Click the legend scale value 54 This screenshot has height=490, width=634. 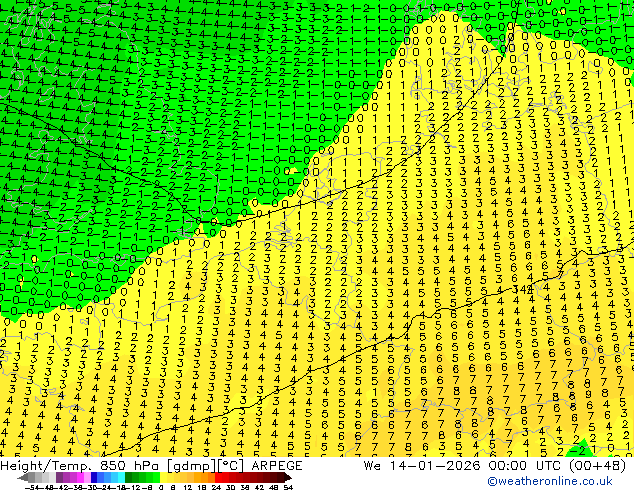click(x=288, y=487)
